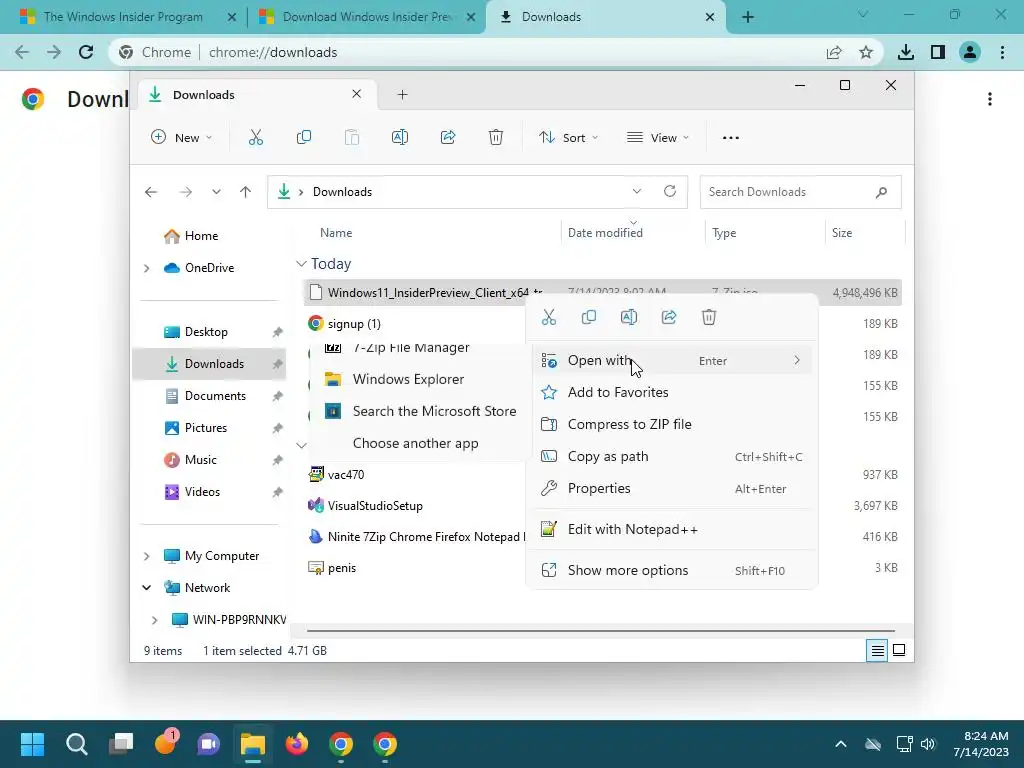Open Chrome side panel icon
Screen dimensions: 1024x768
pyautogui.click(x=938, y=52)
